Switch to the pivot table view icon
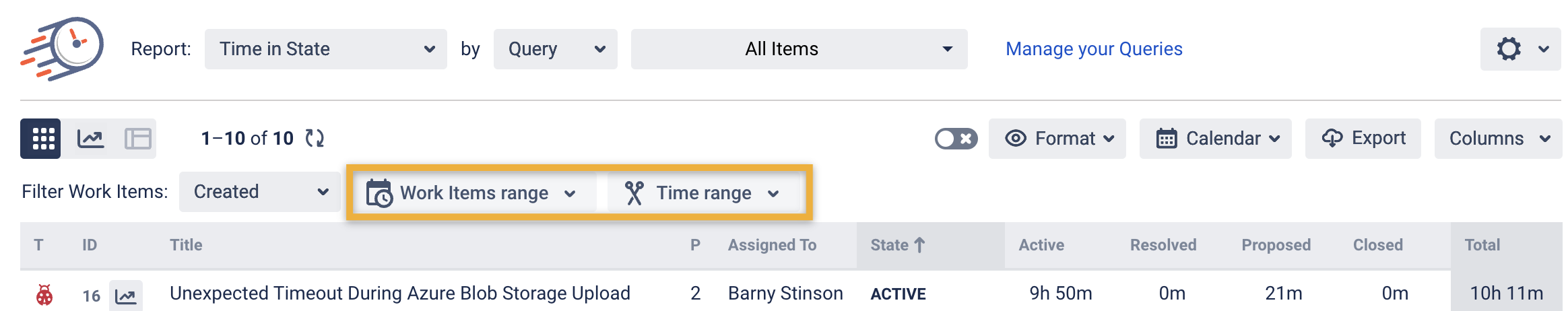Screen dimensions: 1568x311 pos(138,139)
